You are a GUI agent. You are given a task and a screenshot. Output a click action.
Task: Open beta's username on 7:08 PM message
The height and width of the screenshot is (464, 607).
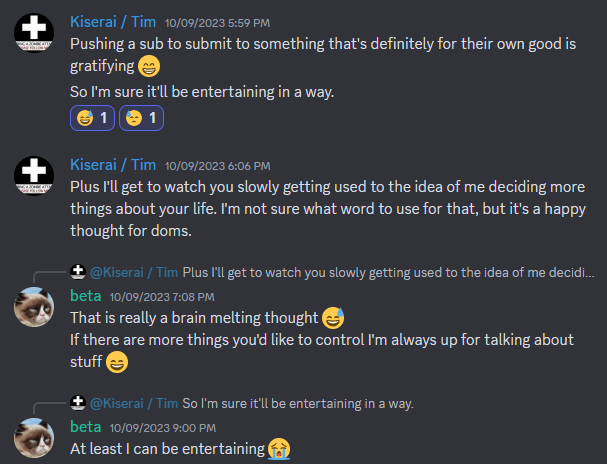[85, 295]
